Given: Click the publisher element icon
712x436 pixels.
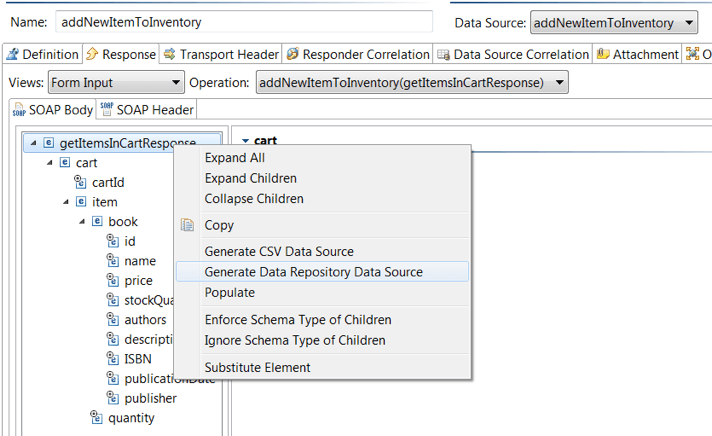Looking at the screenshot, I should 112,398.
